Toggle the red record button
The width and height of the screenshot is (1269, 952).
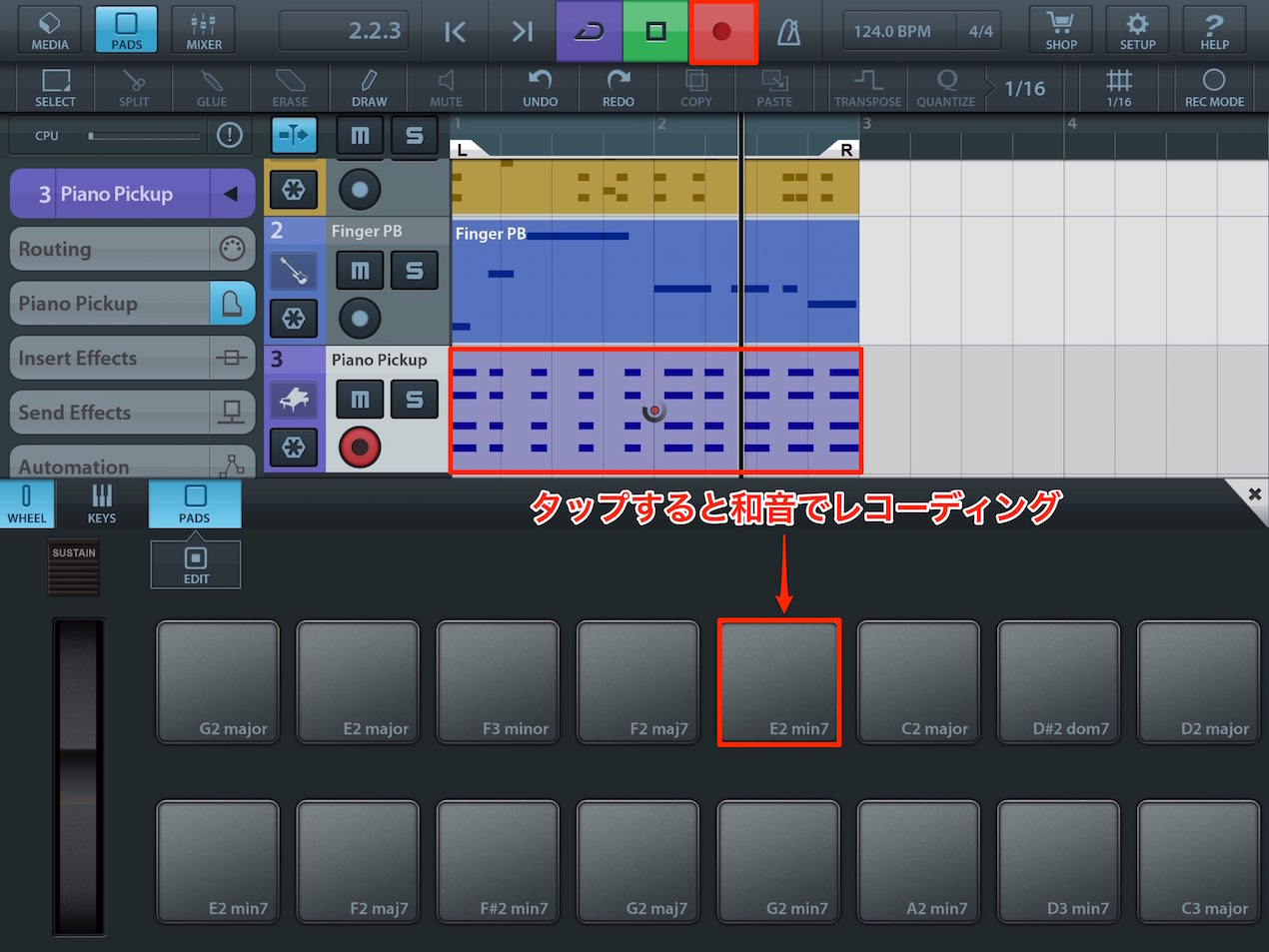[x=722, y=32]
